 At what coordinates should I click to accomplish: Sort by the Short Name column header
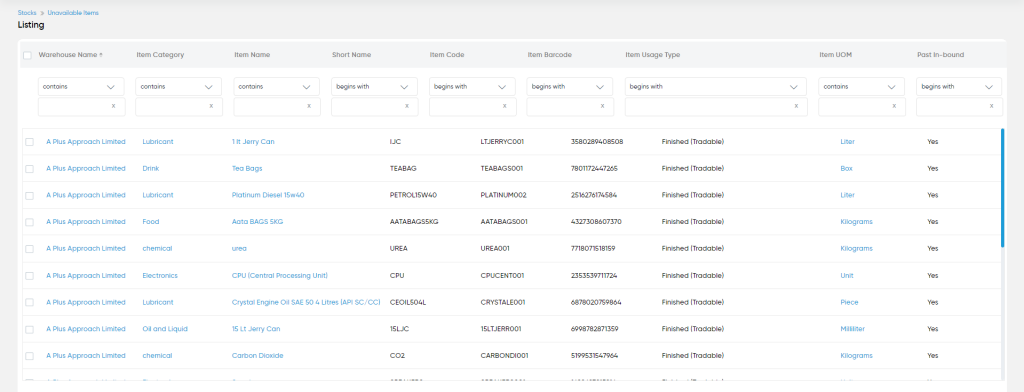pos(351,55)
